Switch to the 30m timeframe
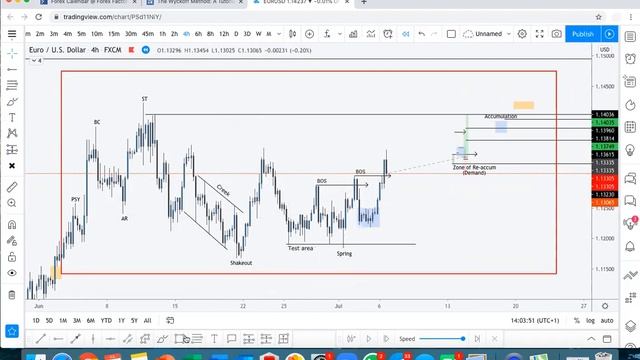The image size is (640, 360). tap(131, 34)
